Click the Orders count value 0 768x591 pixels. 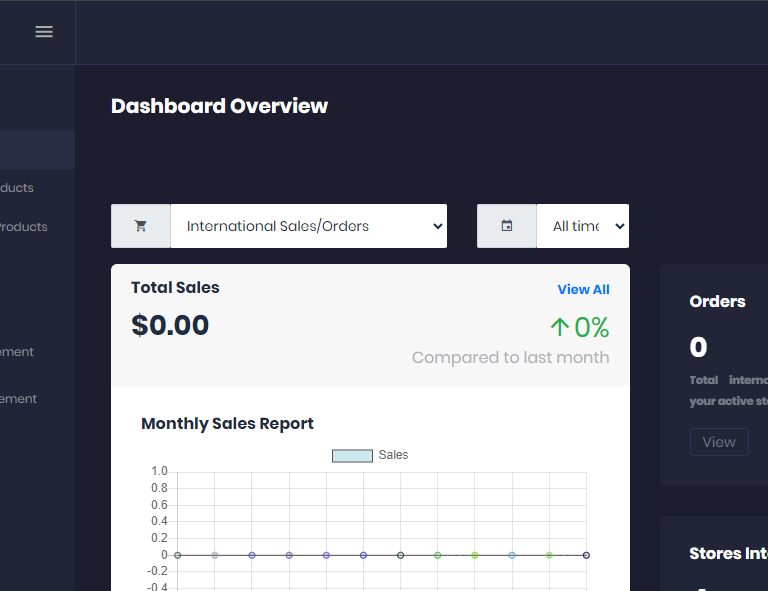698,347
